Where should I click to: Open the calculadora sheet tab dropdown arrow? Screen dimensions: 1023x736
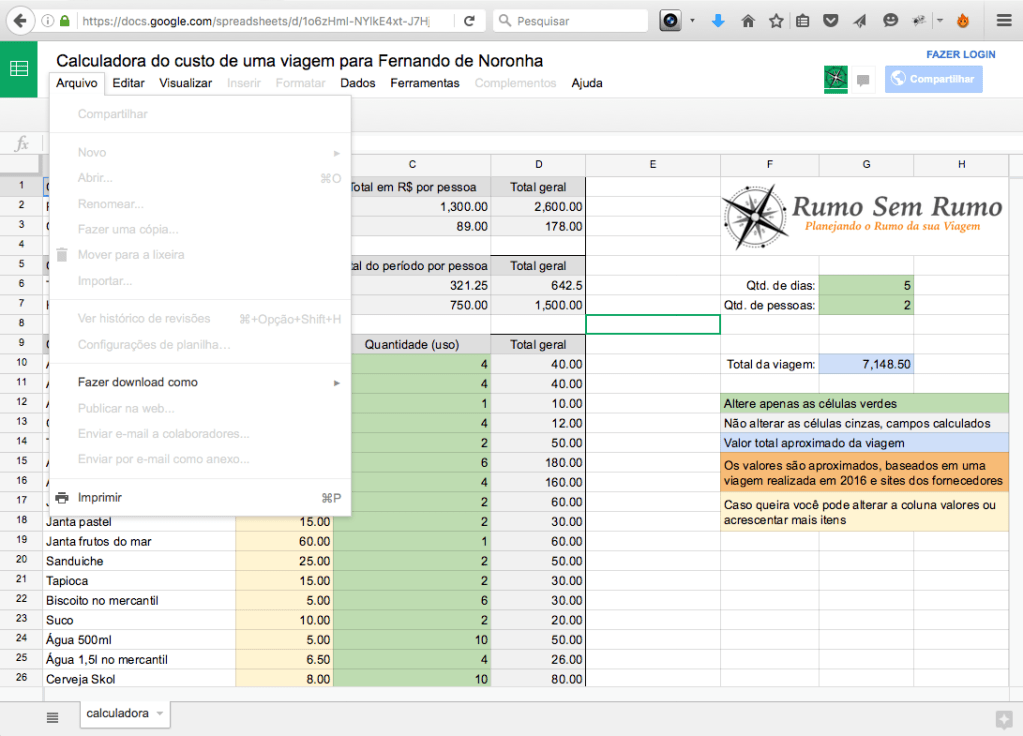160,713
